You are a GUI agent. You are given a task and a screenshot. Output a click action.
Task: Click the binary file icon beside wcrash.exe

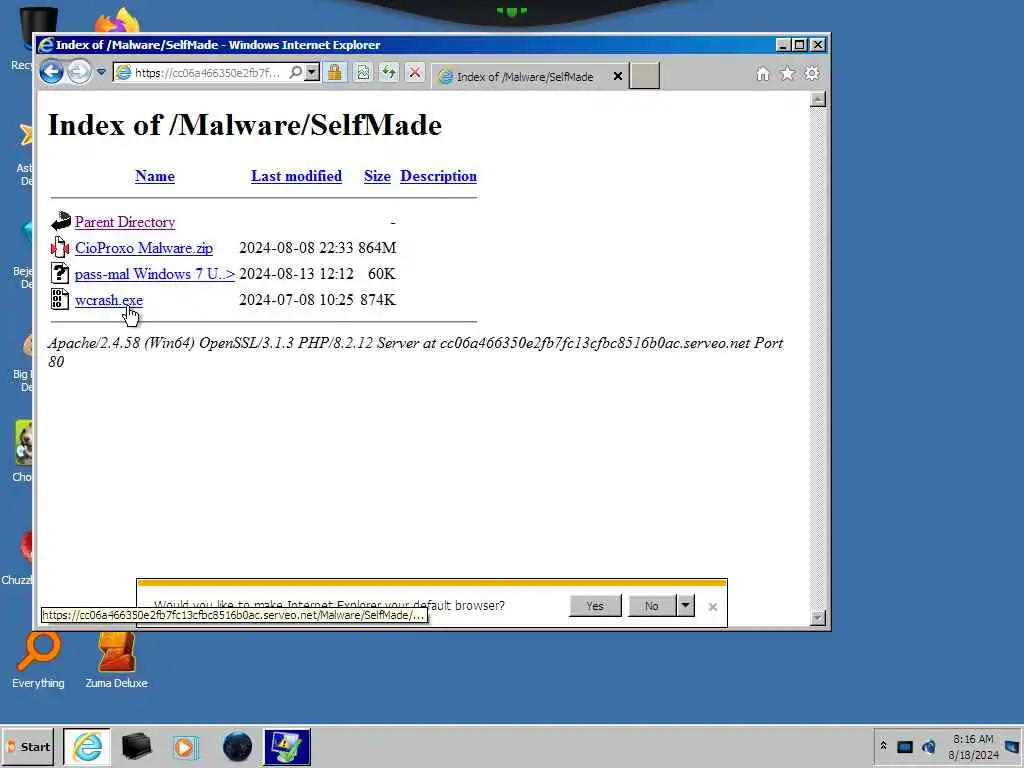(60, 299)
